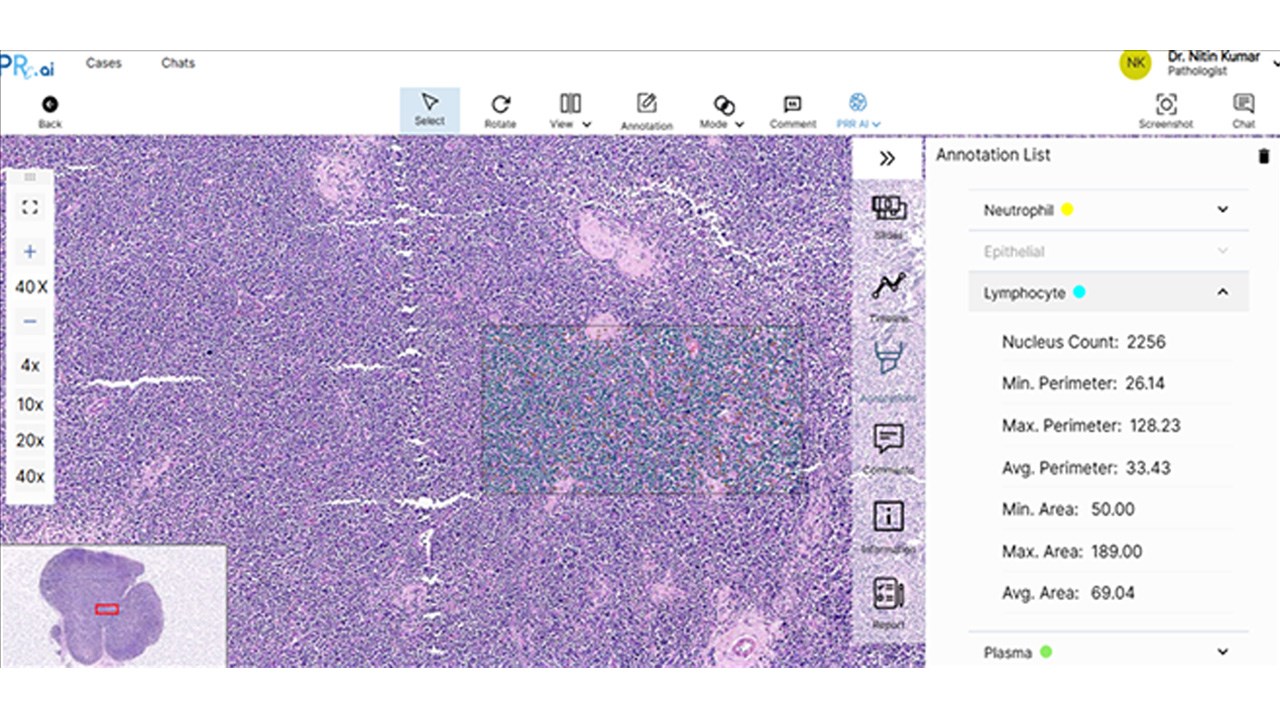This screenshot has width=1280, height=720.
Task: Open the Timeline sidebar icon
Action: [x=888, y=295]
